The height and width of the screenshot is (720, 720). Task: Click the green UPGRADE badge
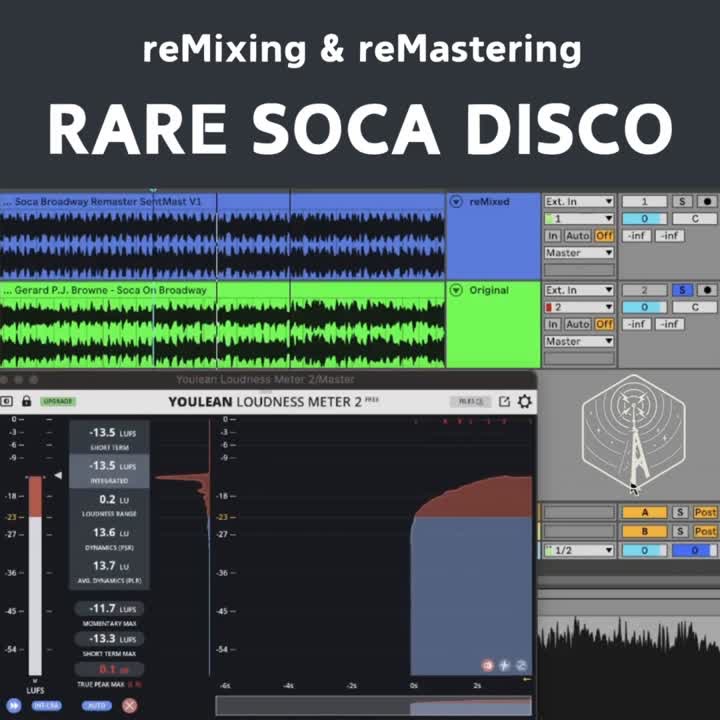pyautogui.click(x=58, y=401)
